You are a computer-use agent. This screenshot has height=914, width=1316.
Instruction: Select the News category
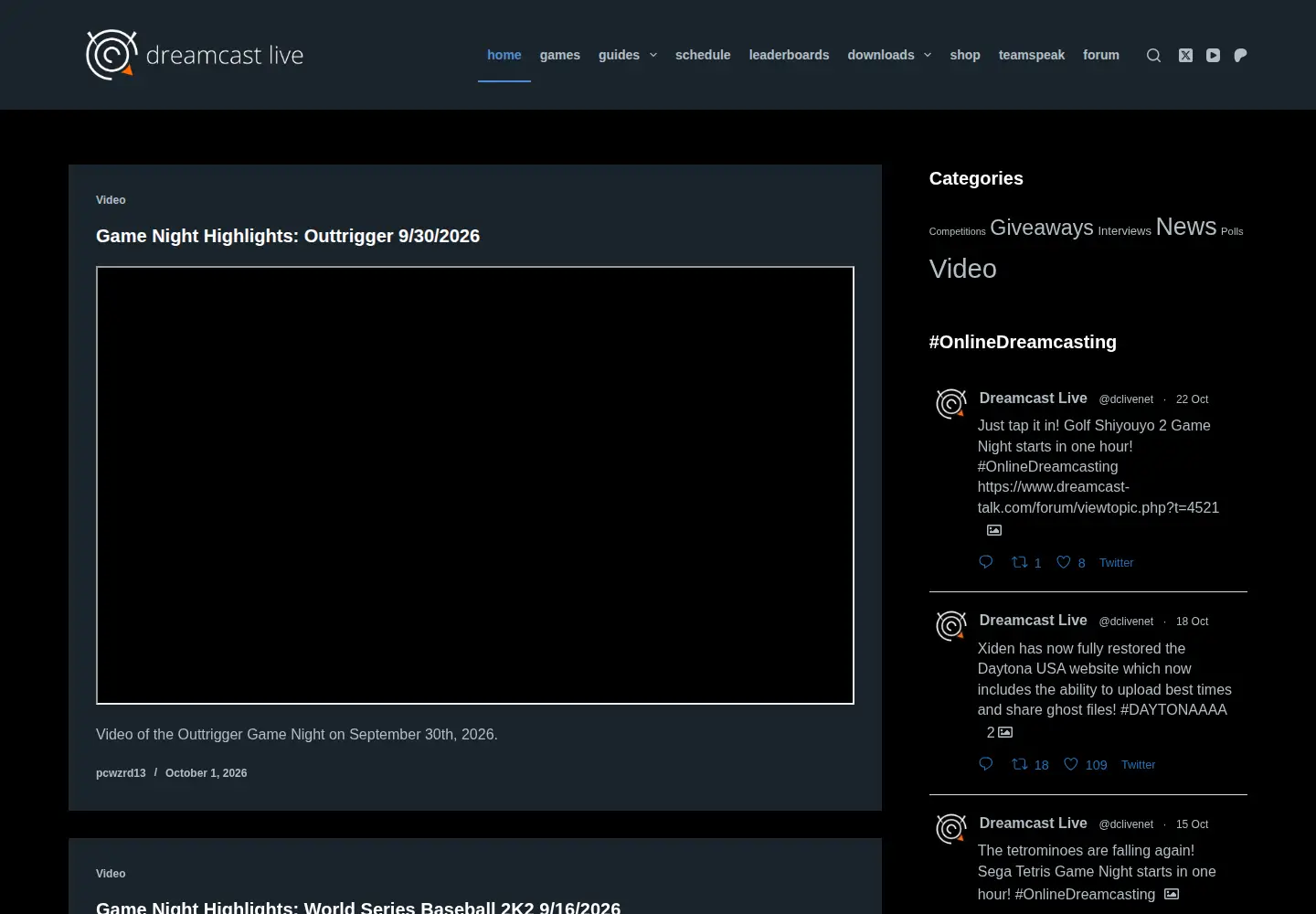1186,226
